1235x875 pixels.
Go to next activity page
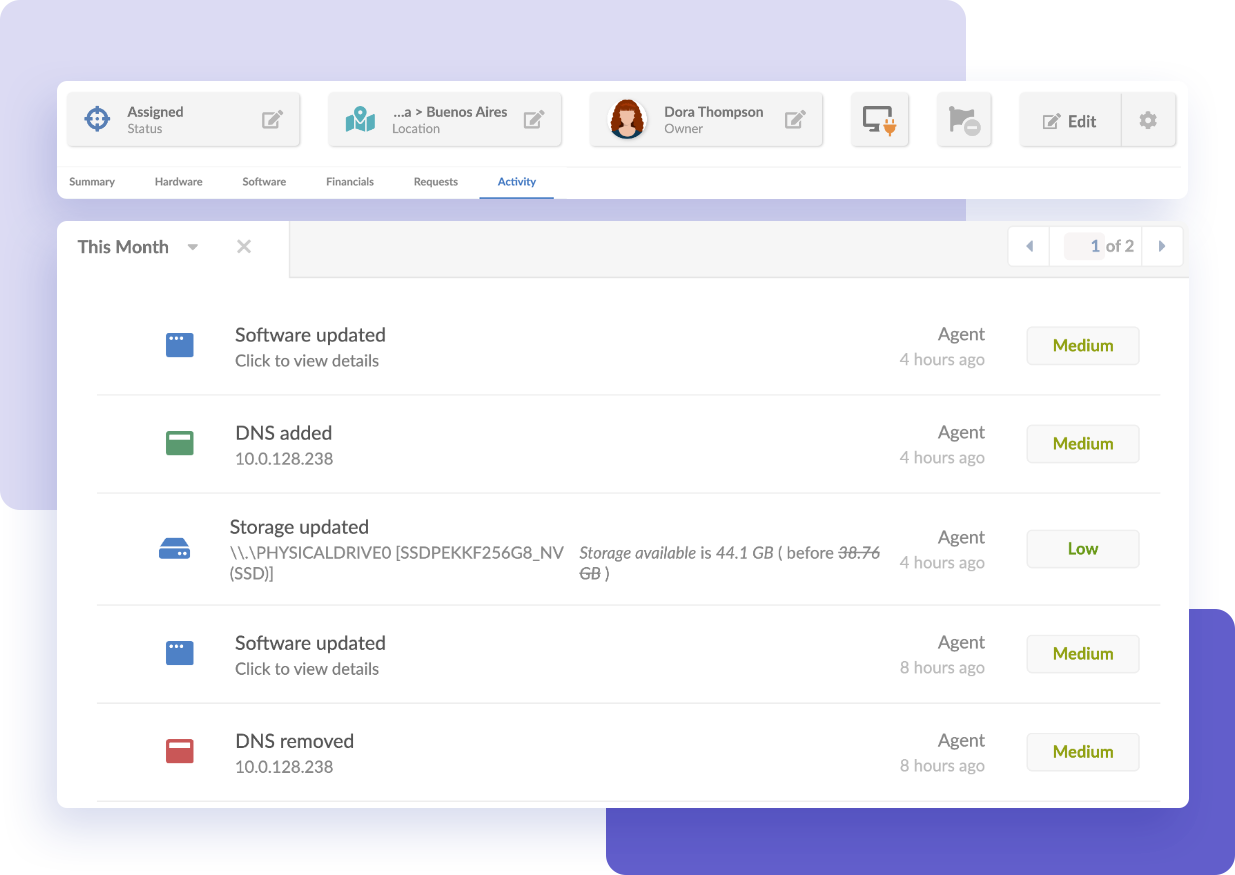click(x=1162, y=245)
